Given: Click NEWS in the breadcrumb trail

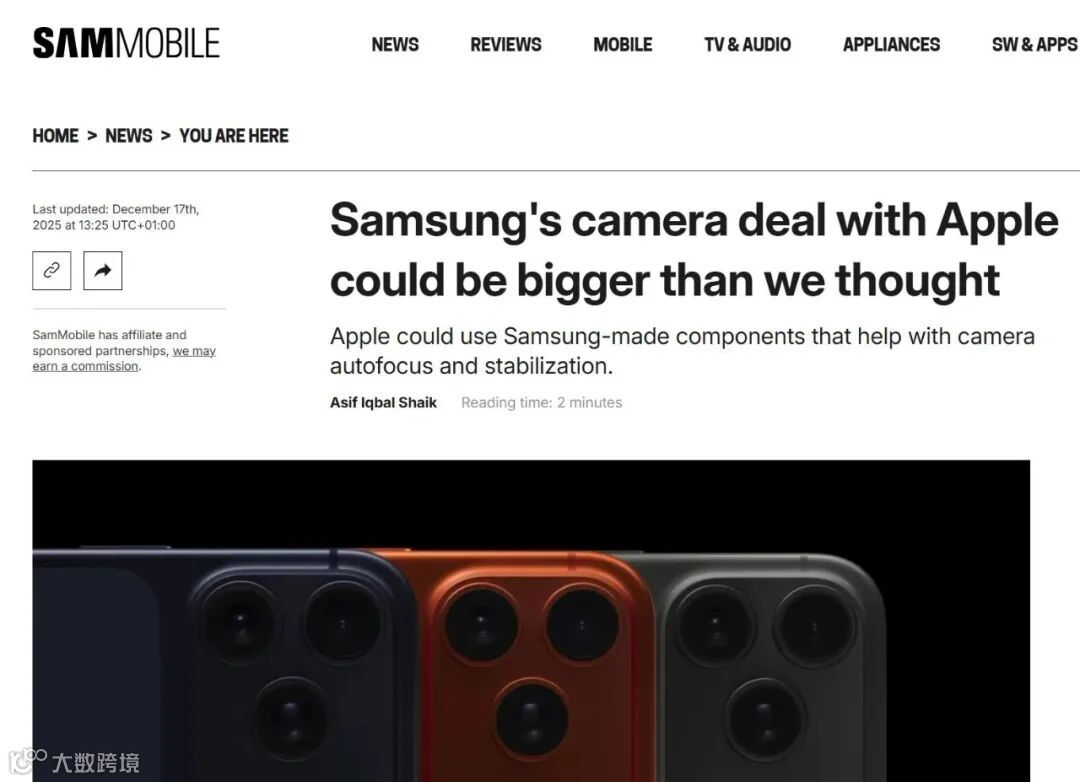Looking at the screenshot, I should (x=129, y=136).
